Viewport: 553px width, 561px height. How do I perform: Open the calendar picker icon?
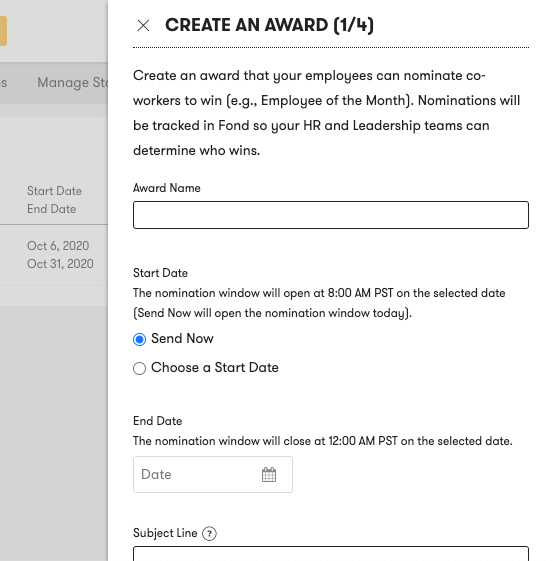coord(269,474)
